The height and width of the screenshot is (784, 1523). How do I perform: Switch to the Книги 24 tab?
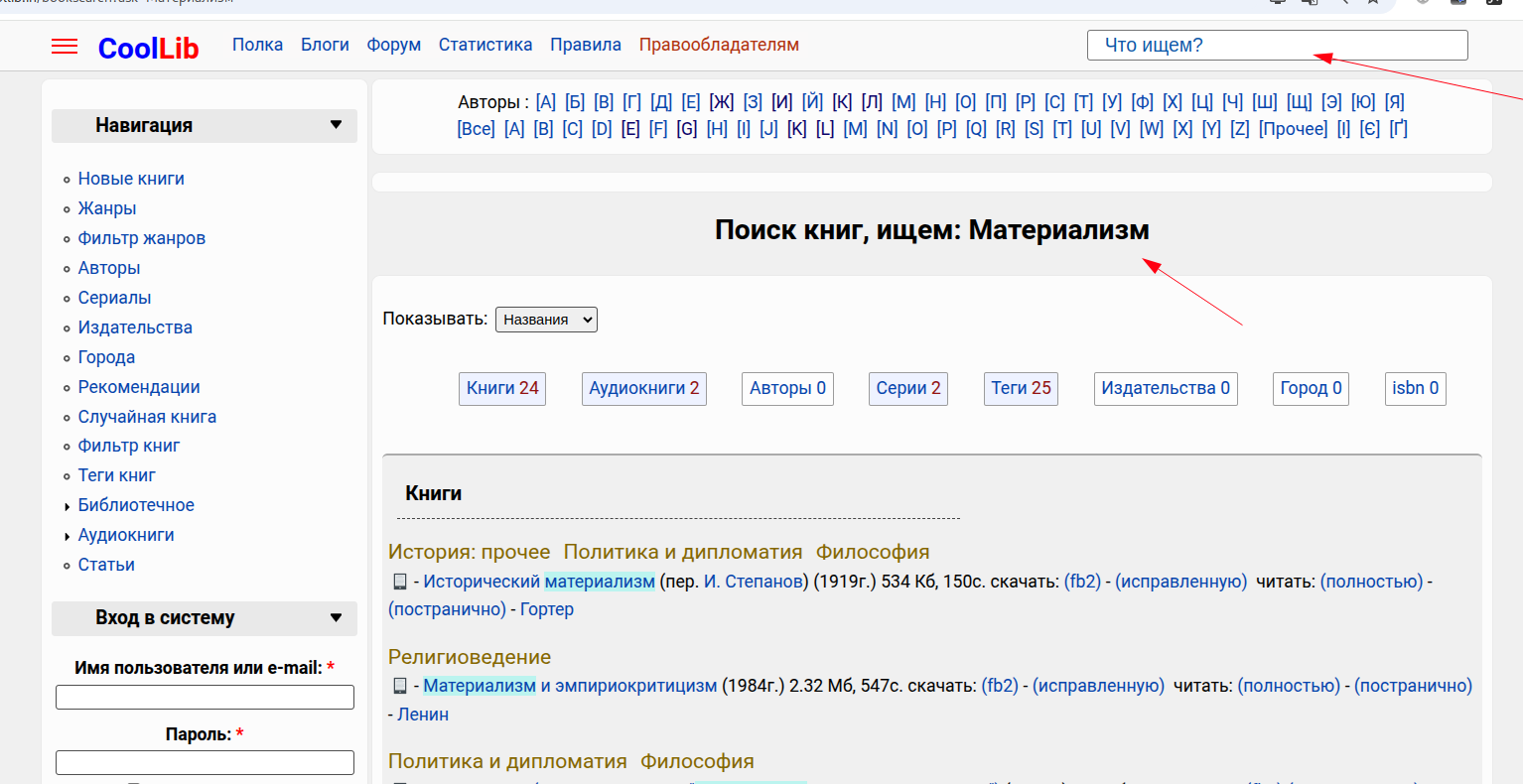click(x=502, y=389)
